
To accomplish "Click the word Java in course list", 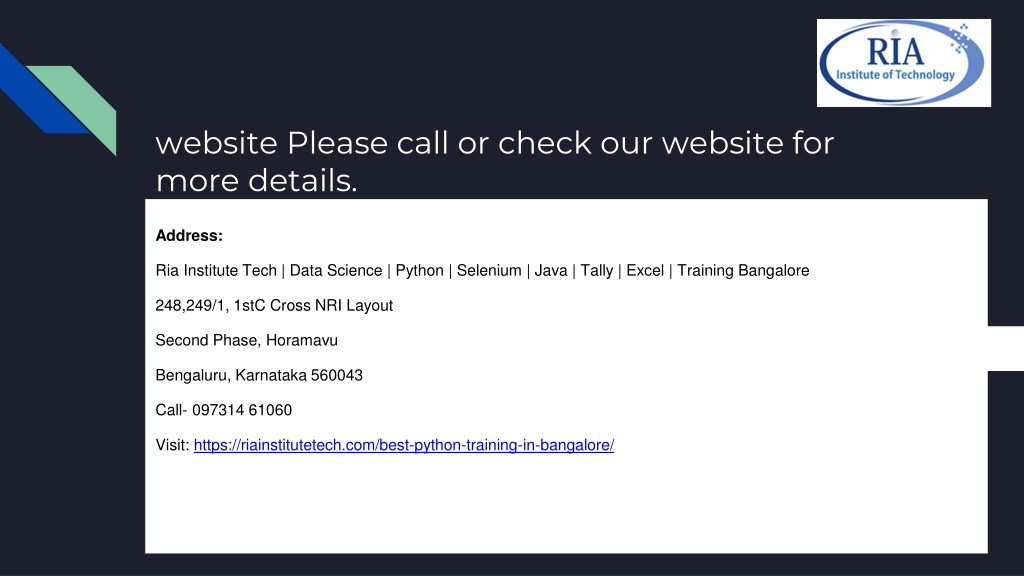I will [x=551, y=270].
